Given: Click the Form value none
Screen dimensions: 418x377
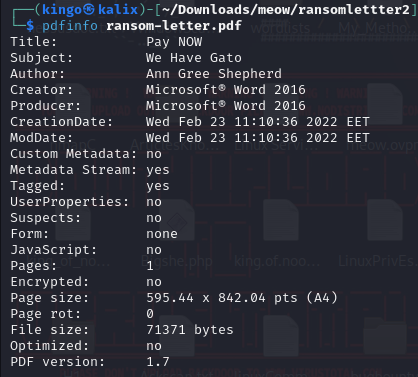Looking at the screenshot, I should click(x=162, y=234).
